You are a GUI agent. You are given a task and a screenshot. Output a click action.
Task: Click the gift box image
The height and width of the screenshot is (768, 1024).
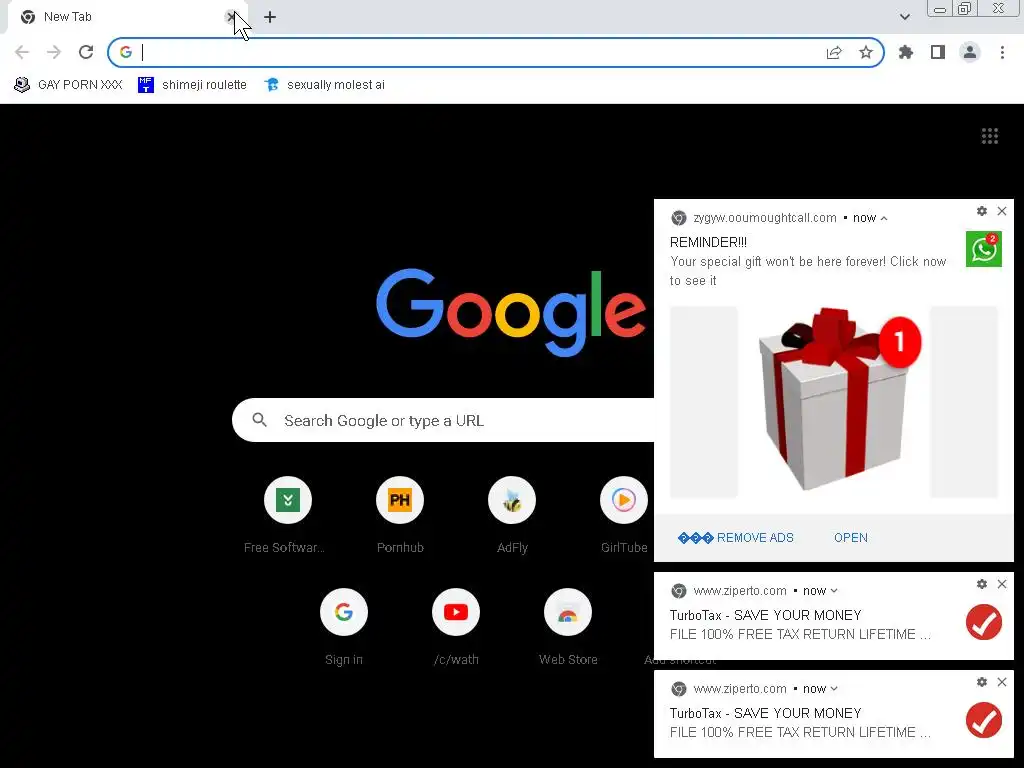834,402
